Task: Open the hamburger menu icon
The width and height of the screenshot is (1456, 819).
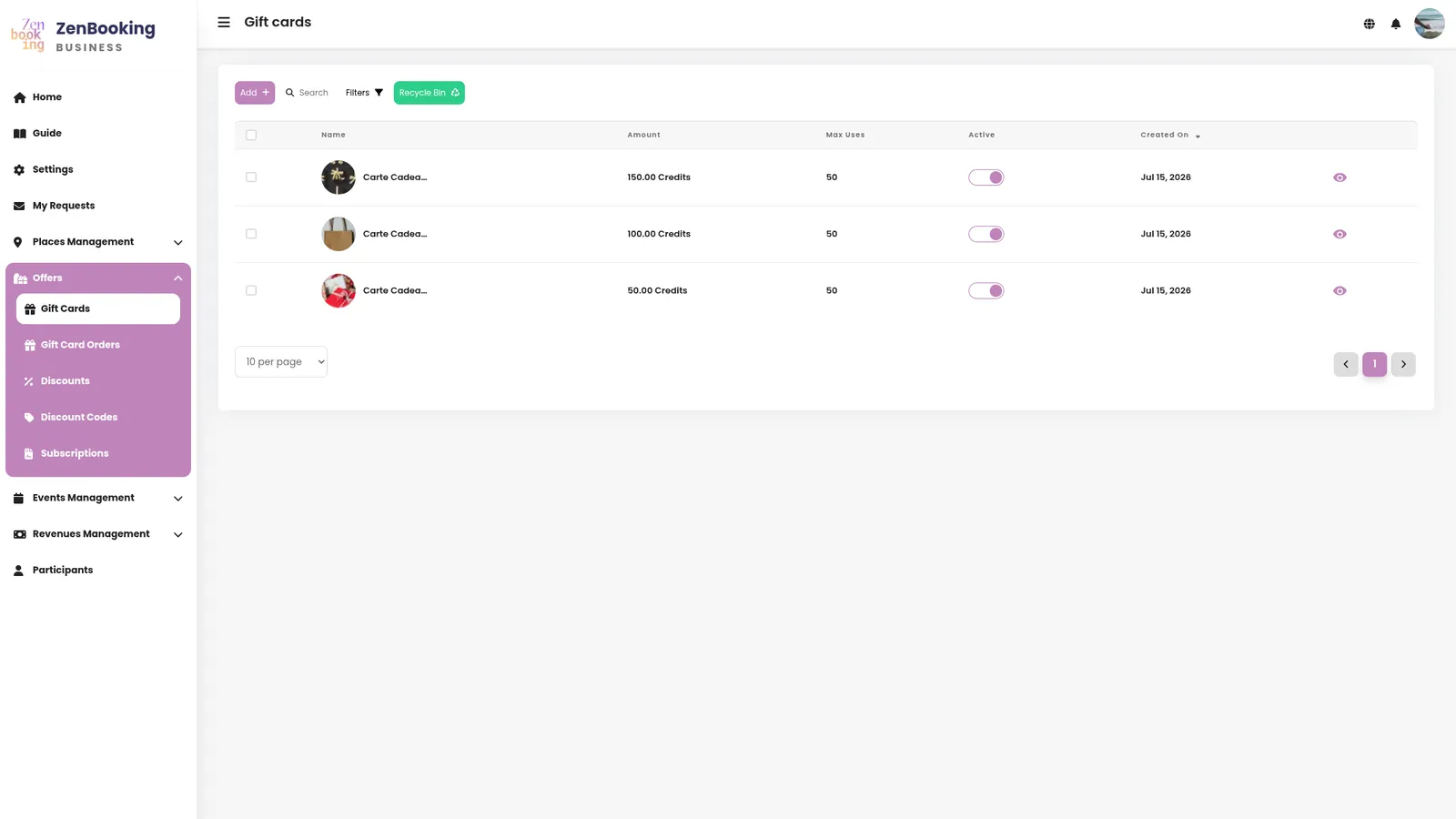Action: [x=224, y=22]
